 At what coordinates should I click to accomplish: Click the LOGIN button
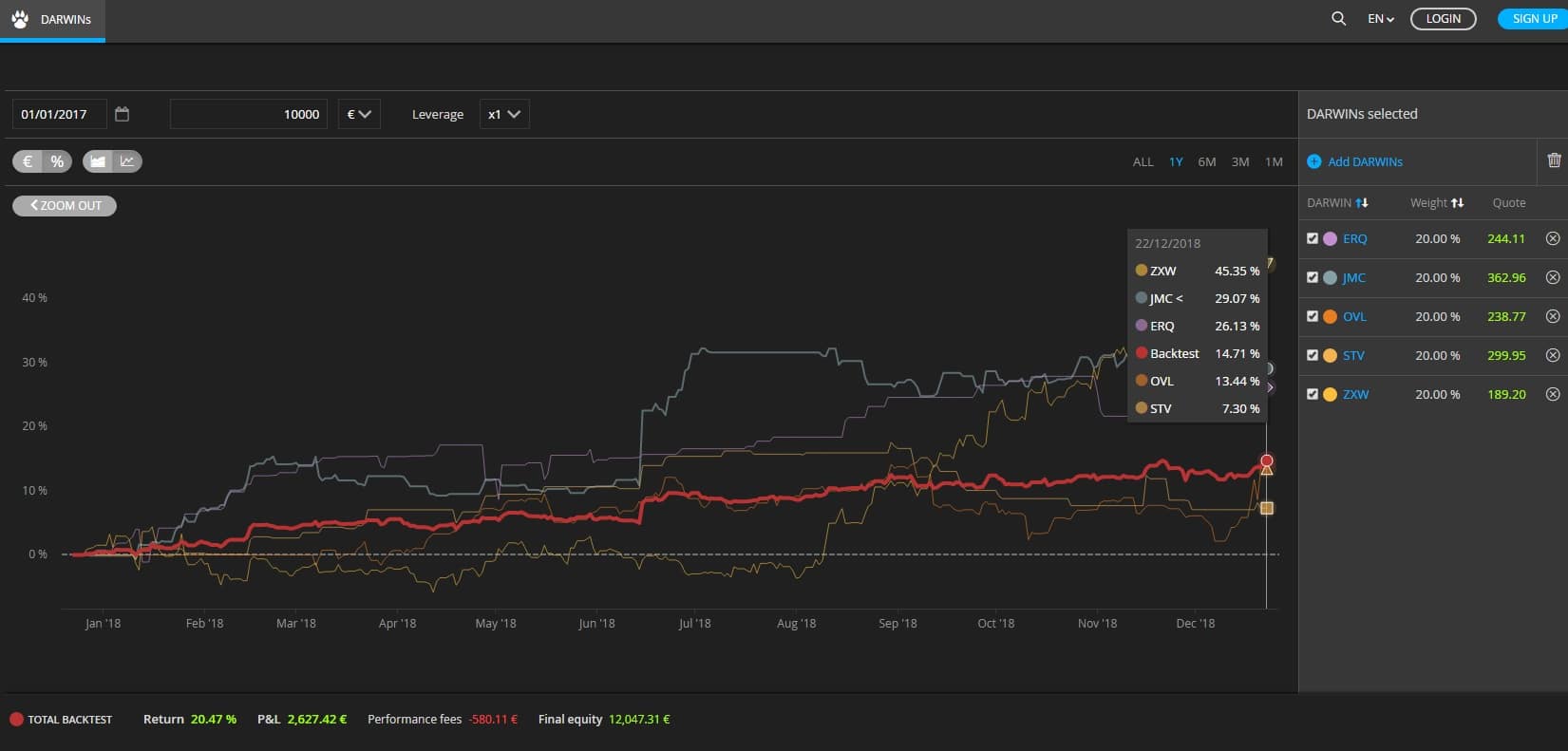[x=1443, y=18]
